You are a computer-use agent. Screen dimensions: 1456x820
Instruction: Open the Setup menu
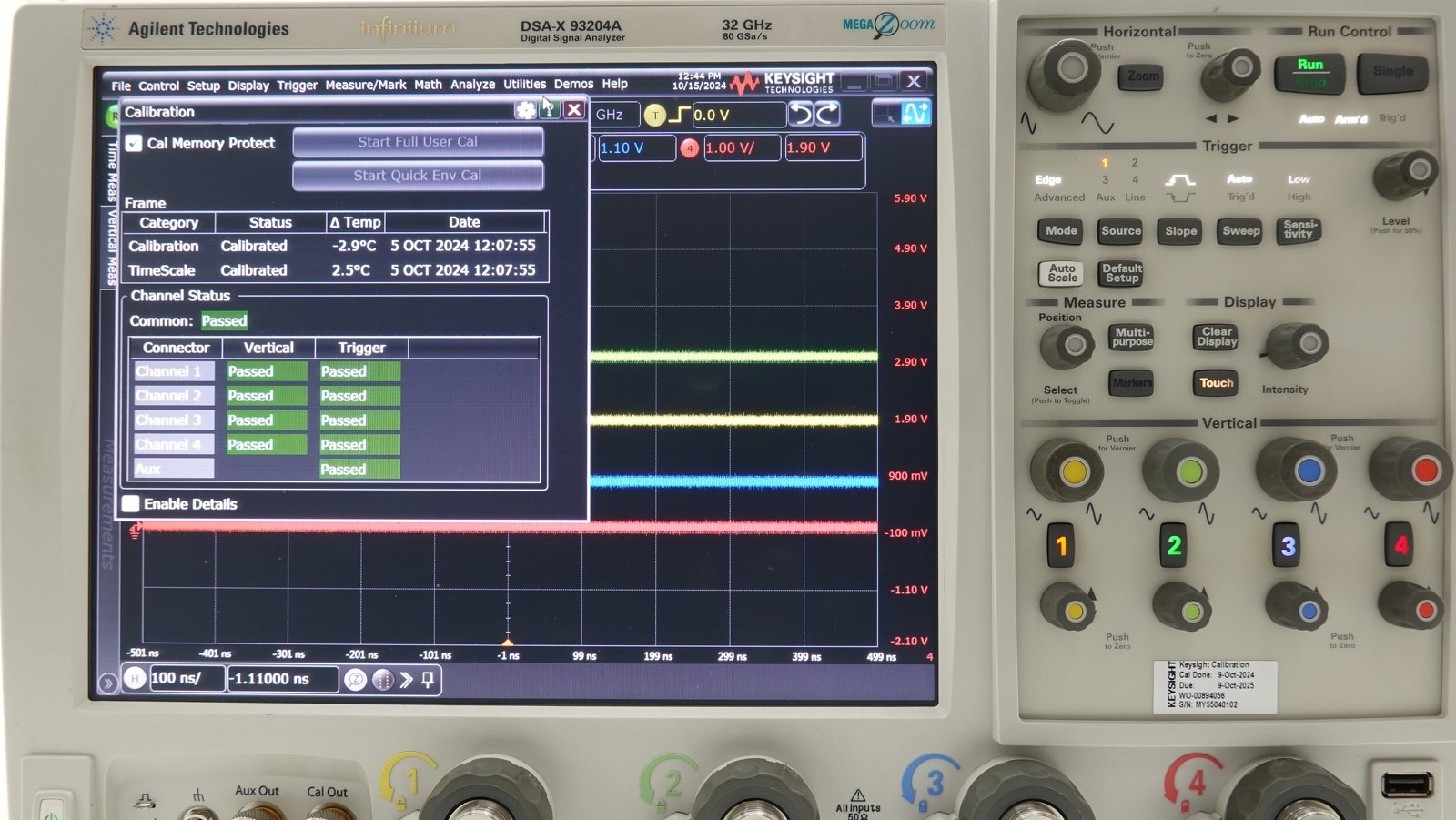(204, 86)
